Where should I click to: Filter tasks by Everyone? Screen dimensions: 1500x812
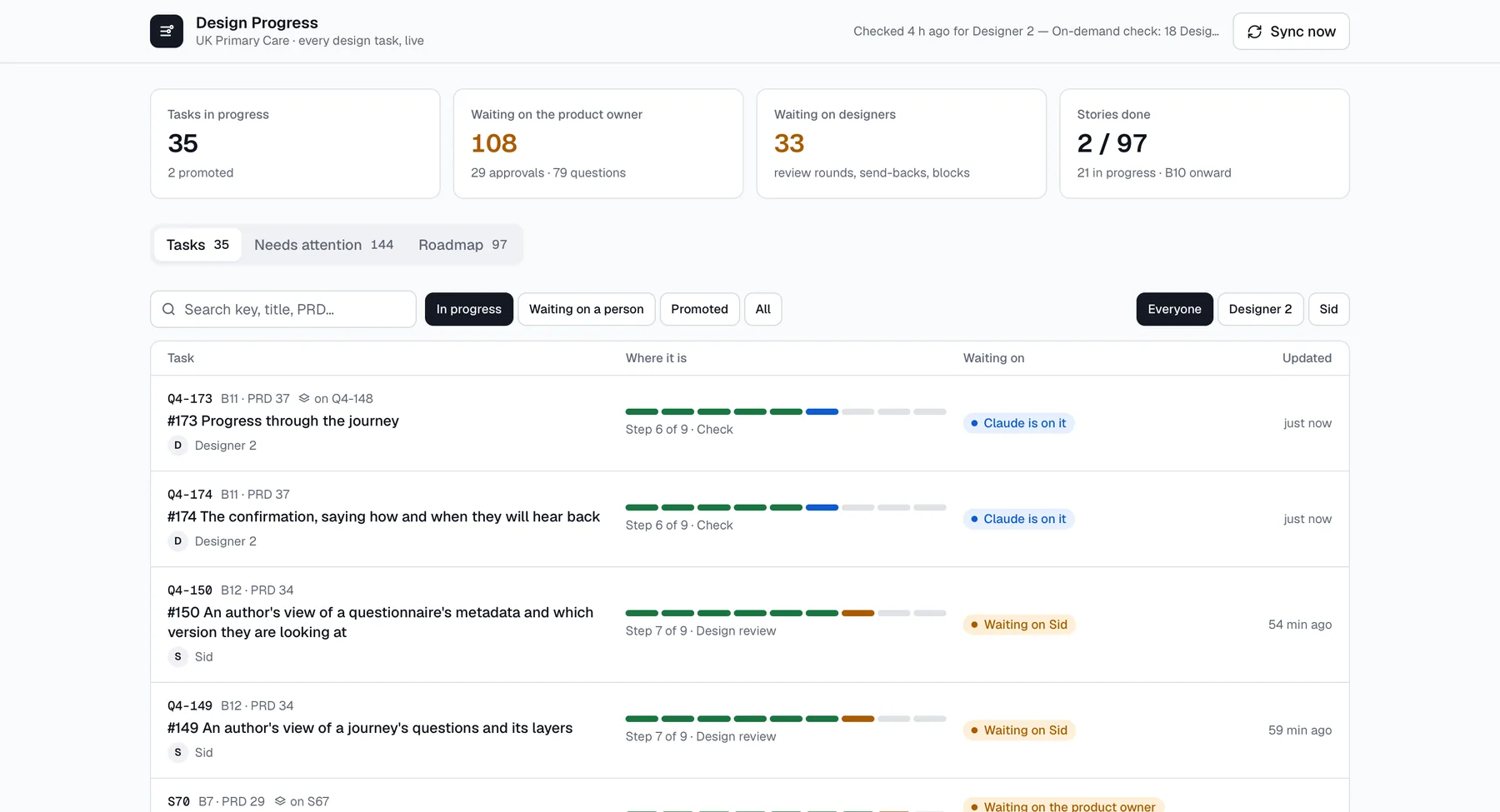[x=1174, y=309]
